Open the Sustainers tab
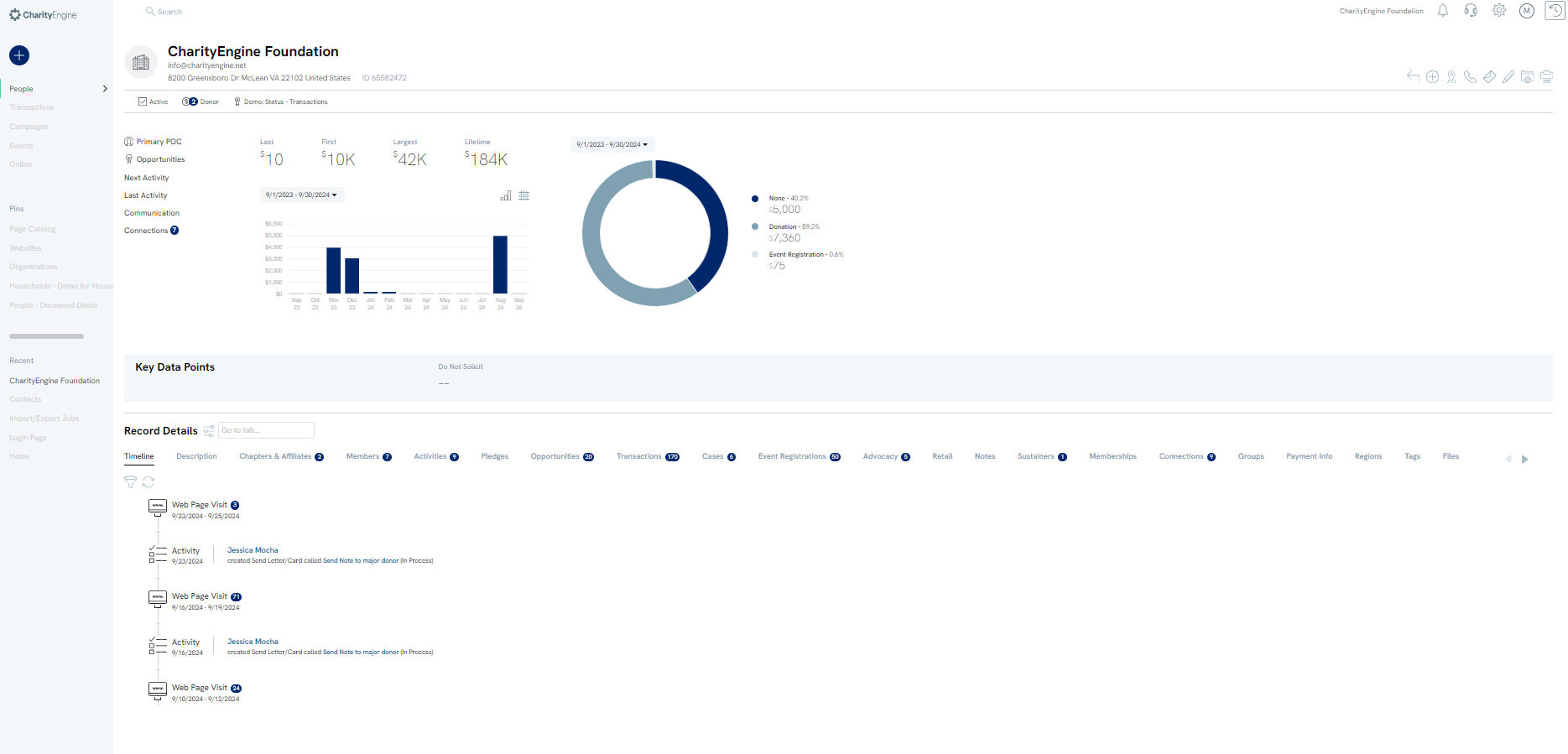 (1042, 456)
